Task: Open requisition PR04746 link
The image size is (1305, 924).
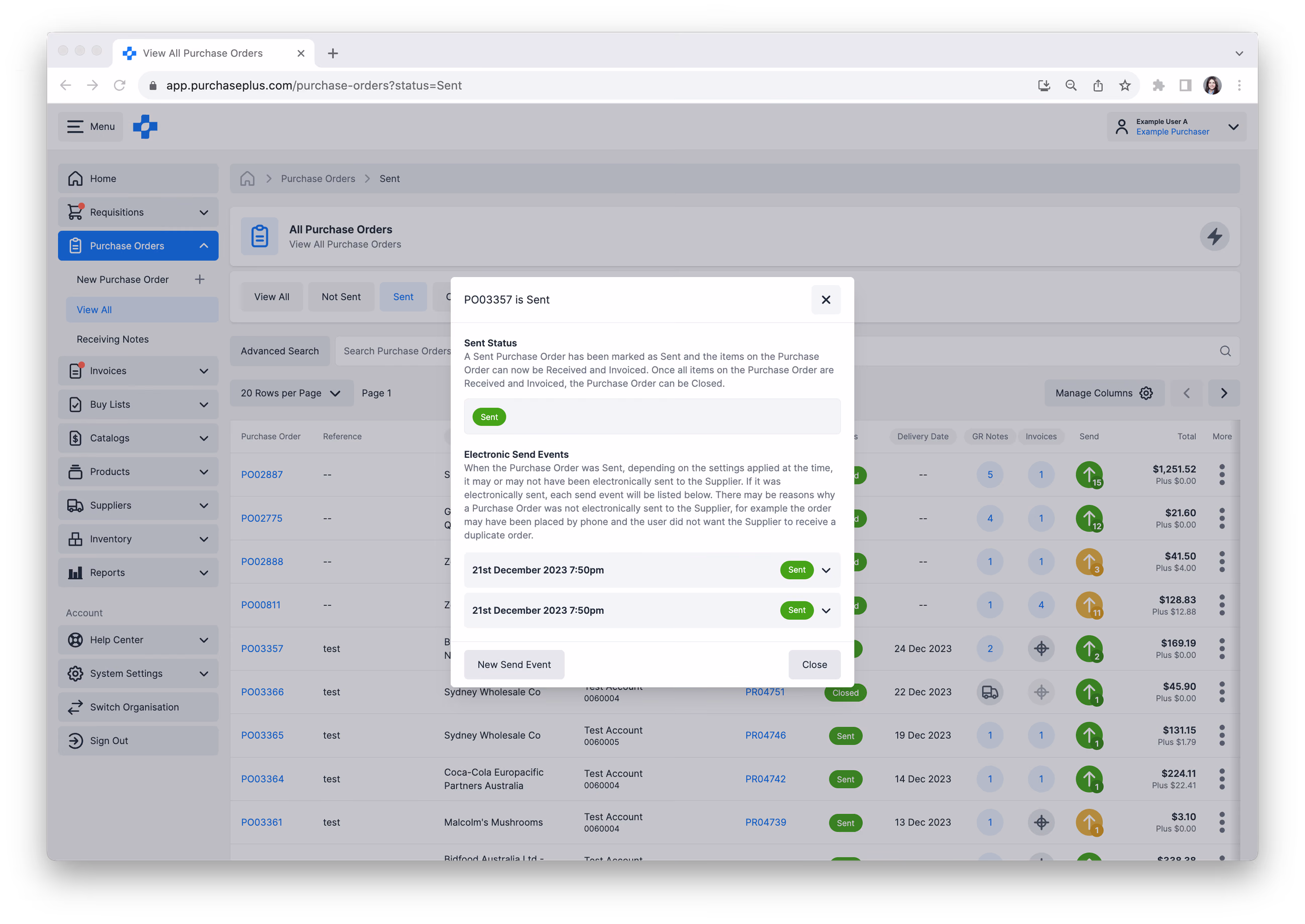Action: tap(765, 735)
